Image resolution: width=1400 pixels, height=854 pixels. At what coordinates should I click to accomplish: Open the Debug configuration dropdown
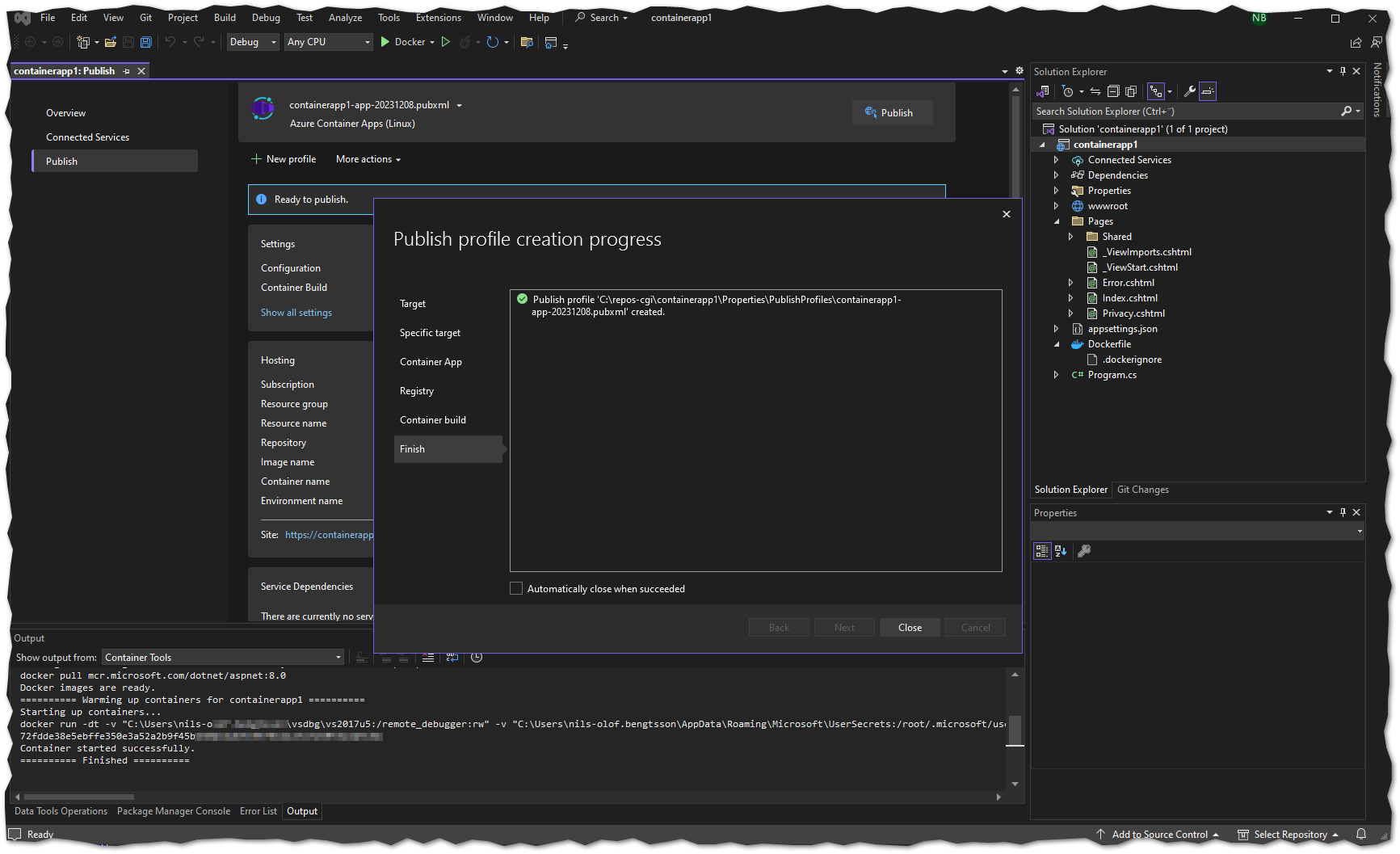click(254, 42)
